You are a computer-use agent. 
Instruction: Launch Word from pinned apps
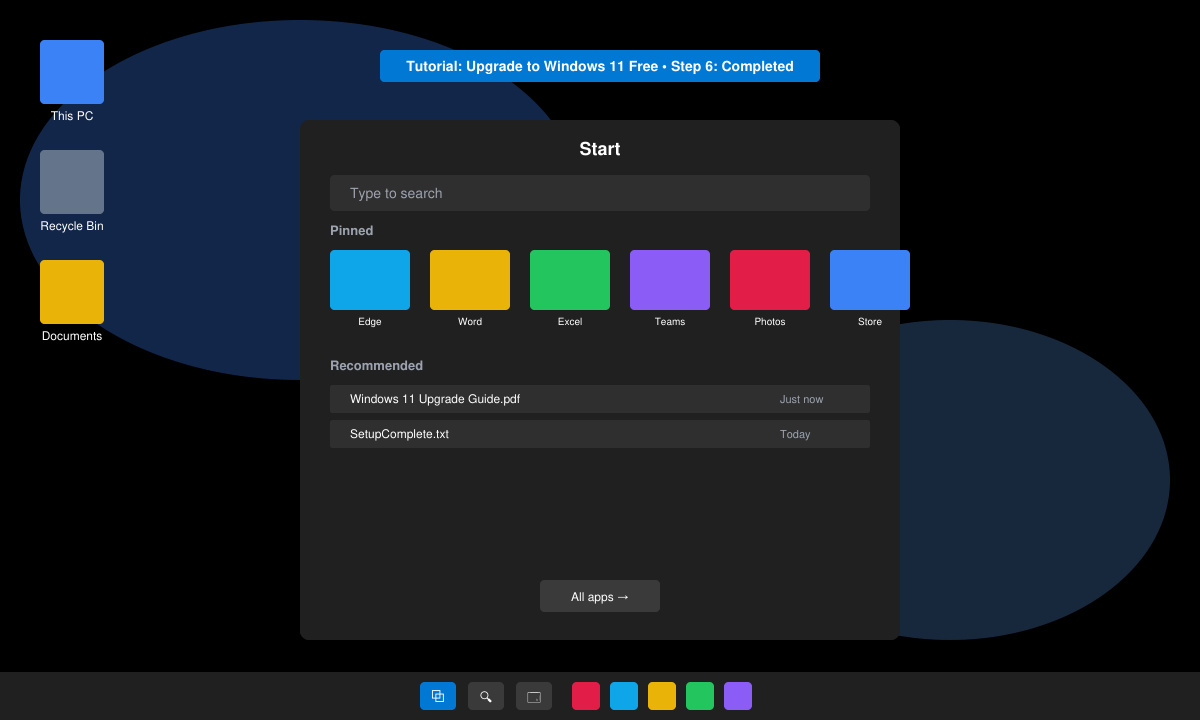pos(470,280)
